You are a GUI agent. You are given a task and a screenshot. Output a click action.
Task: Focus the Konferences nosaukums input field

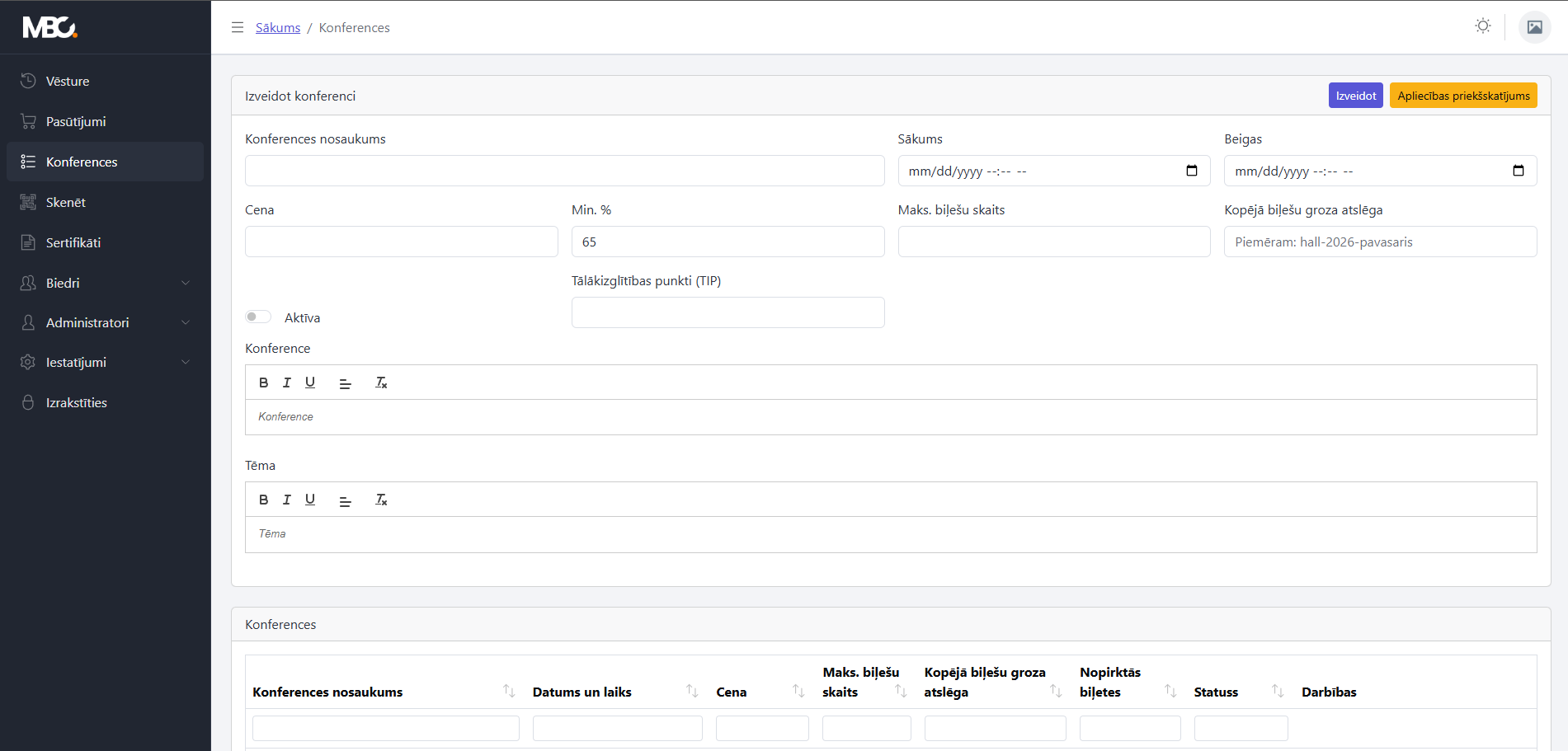point(564,171)
